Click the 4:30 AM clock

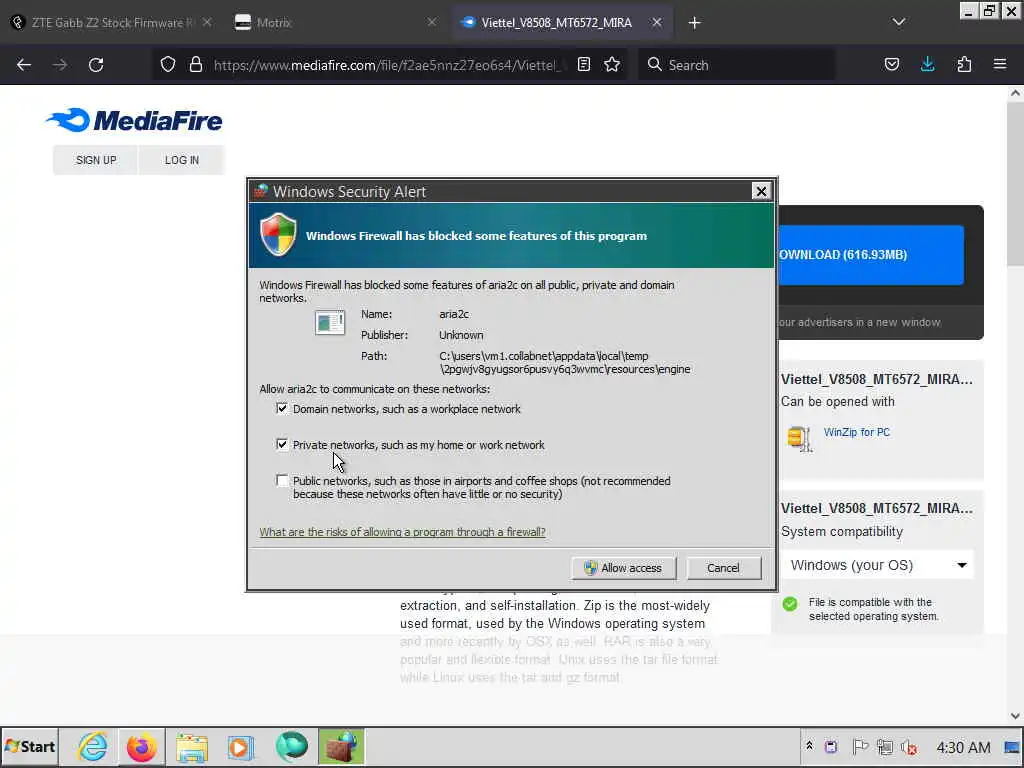(x=963, y=747)
